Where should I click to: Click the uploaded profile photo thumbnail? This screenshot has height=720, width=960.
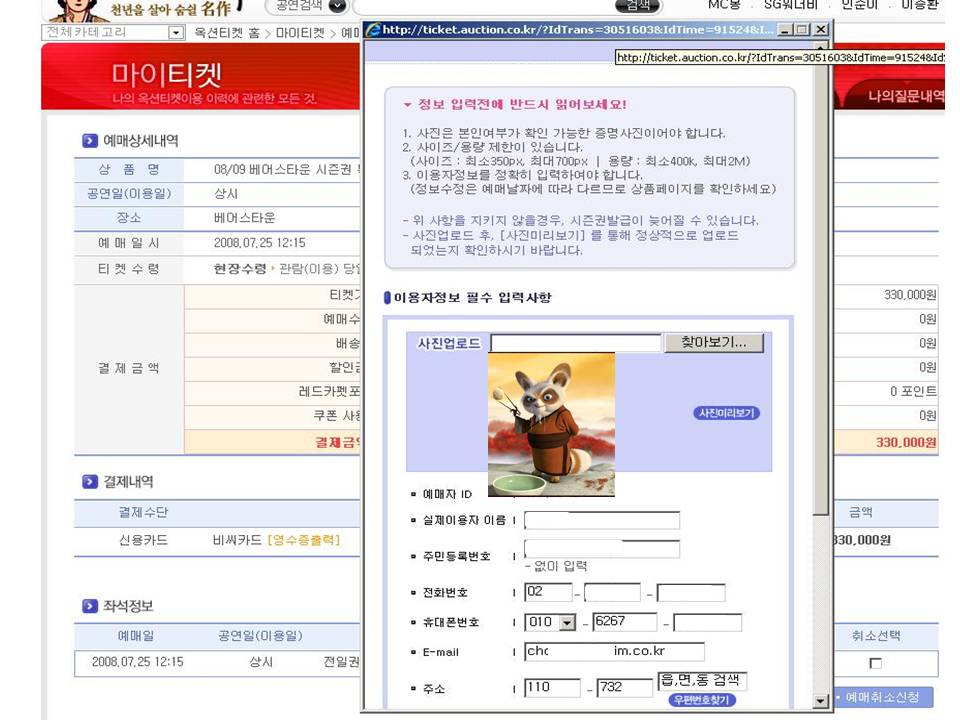(x=551, y=424)
